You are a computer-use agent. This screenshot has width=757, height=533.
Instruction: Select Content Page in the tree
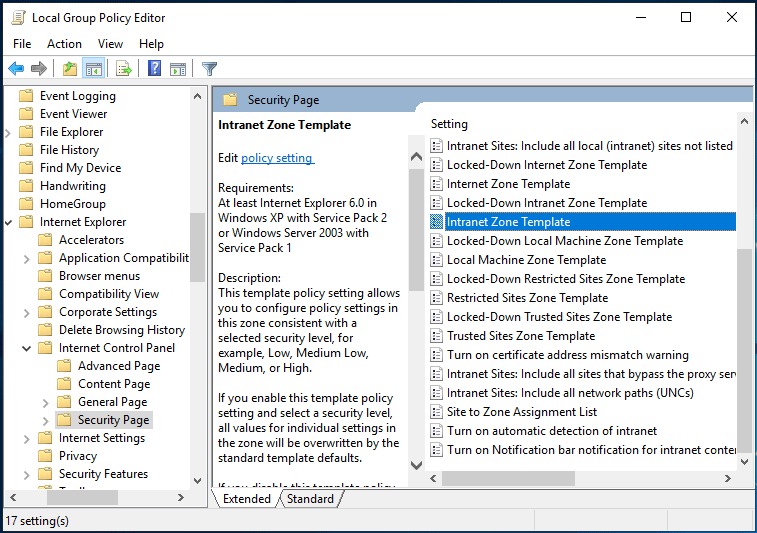114,384
